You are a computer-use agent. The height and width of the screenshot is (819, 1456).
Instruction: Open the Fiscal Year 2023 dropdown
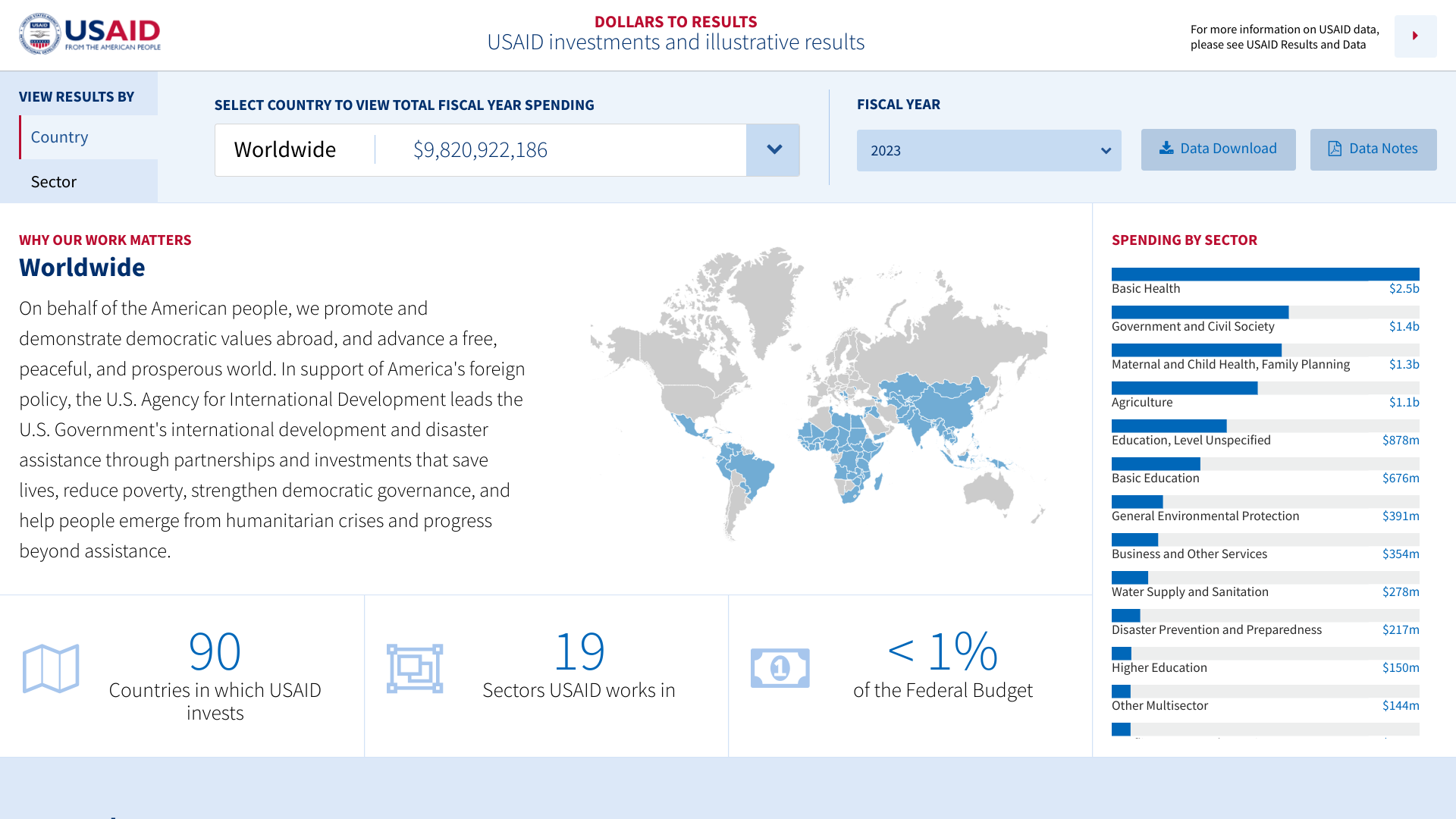(x=988, y=150)
